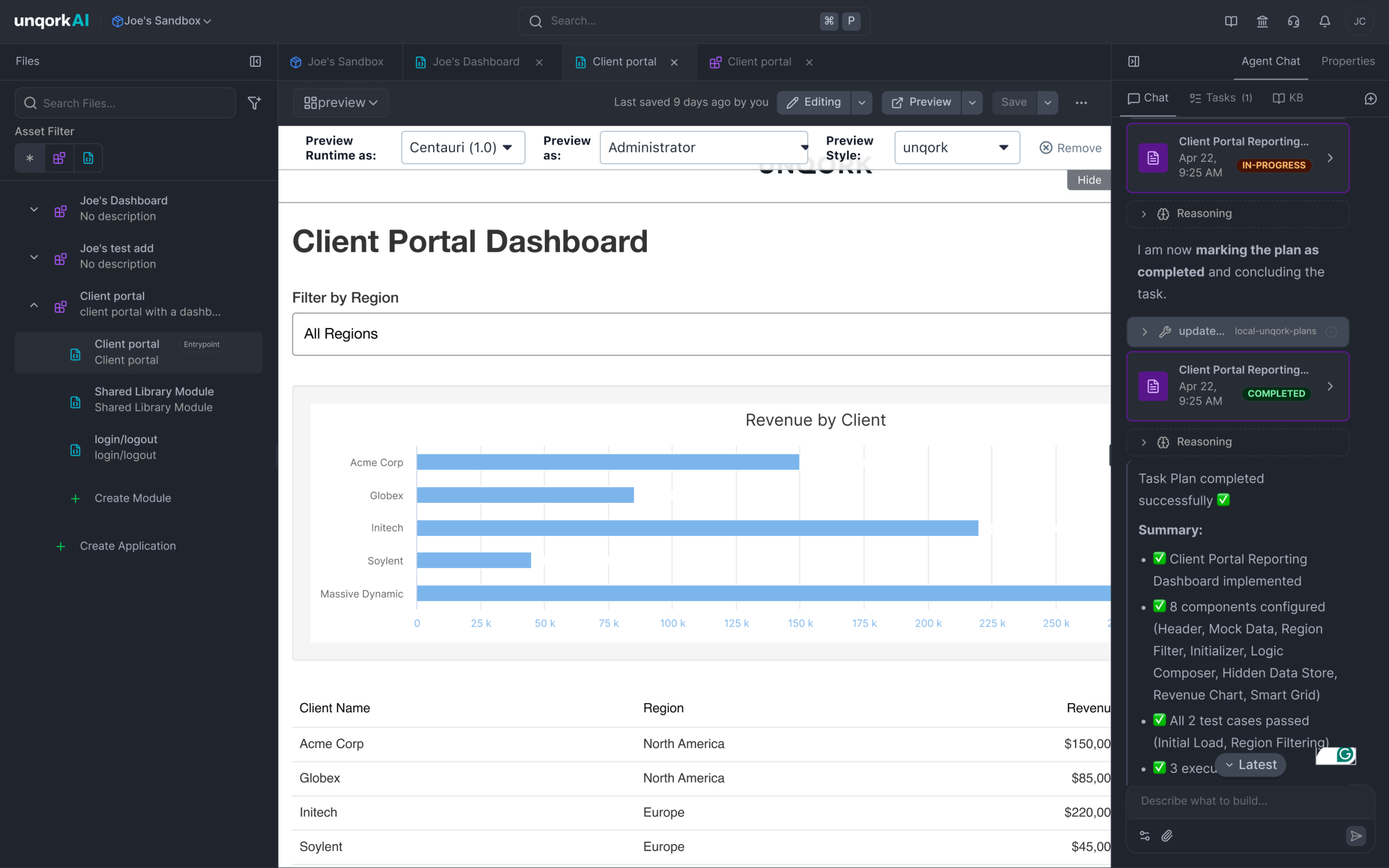Click the paperclip attach icon

1167,836
